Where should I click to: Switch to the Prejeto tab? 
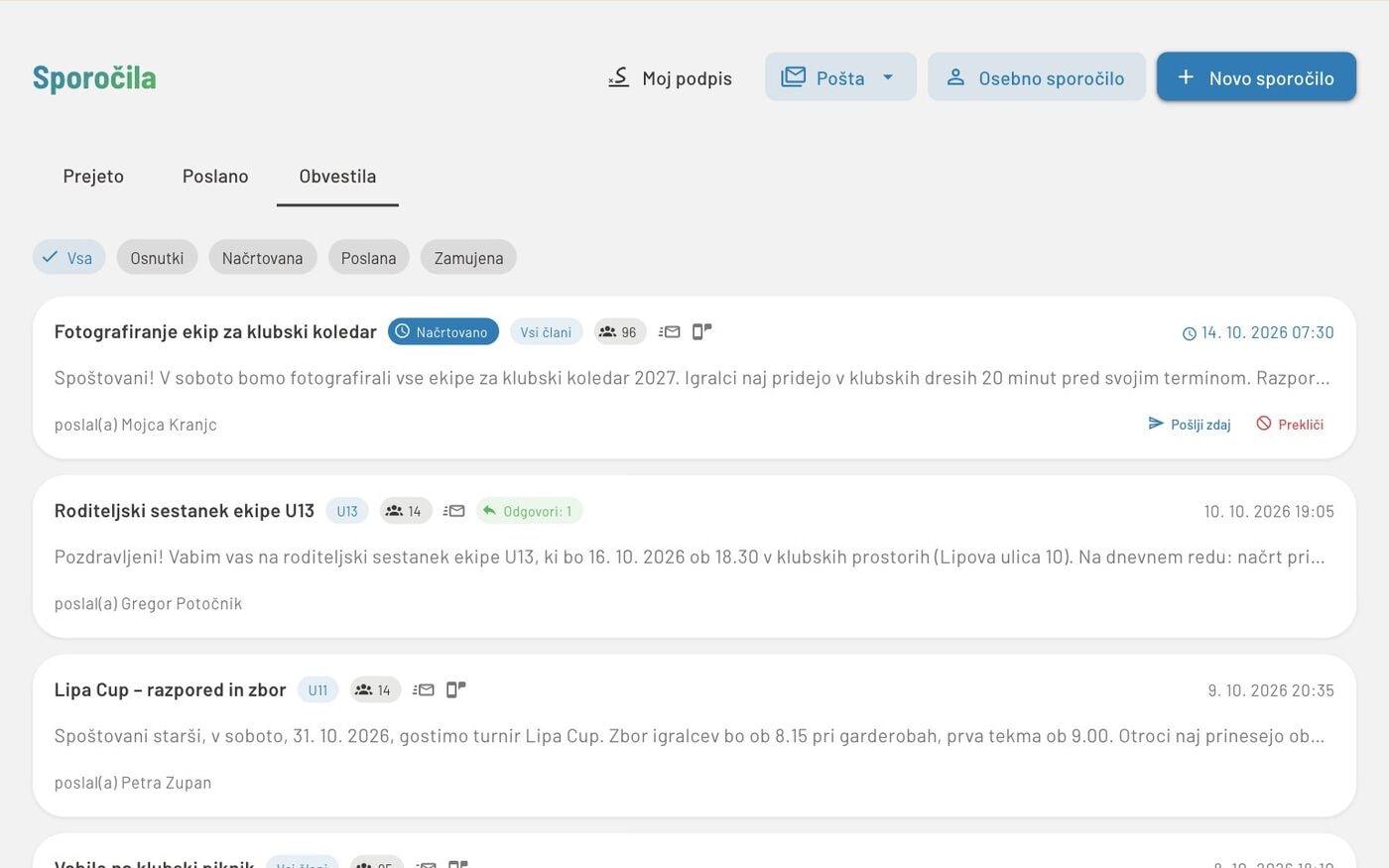click(93, 177)
